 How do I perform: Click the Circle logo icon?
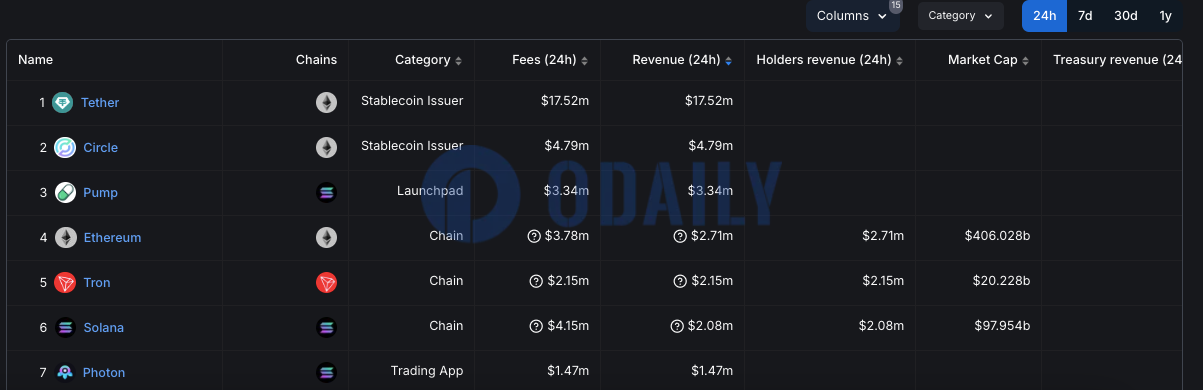coord(64,147)
